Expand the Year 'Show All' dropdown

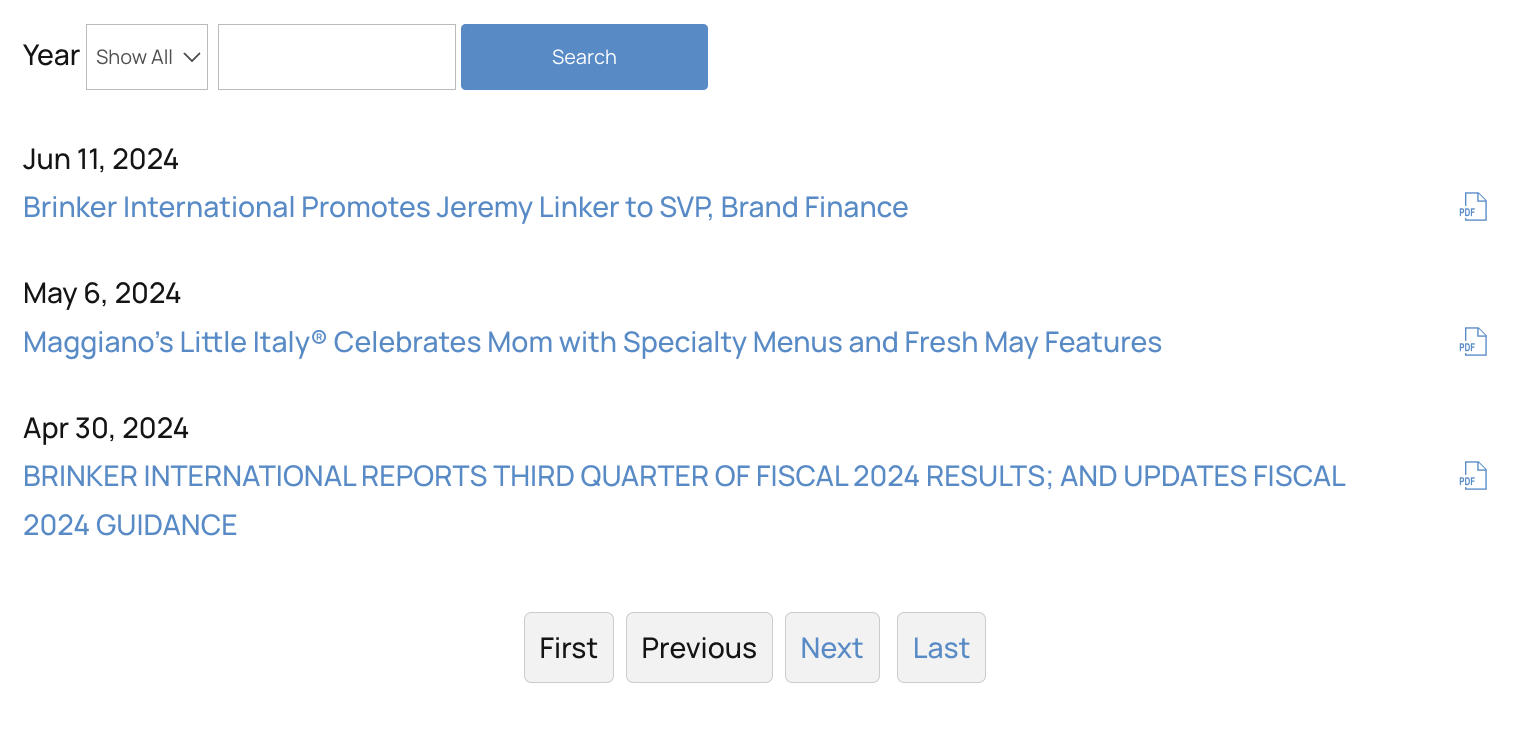coord(147,57)
